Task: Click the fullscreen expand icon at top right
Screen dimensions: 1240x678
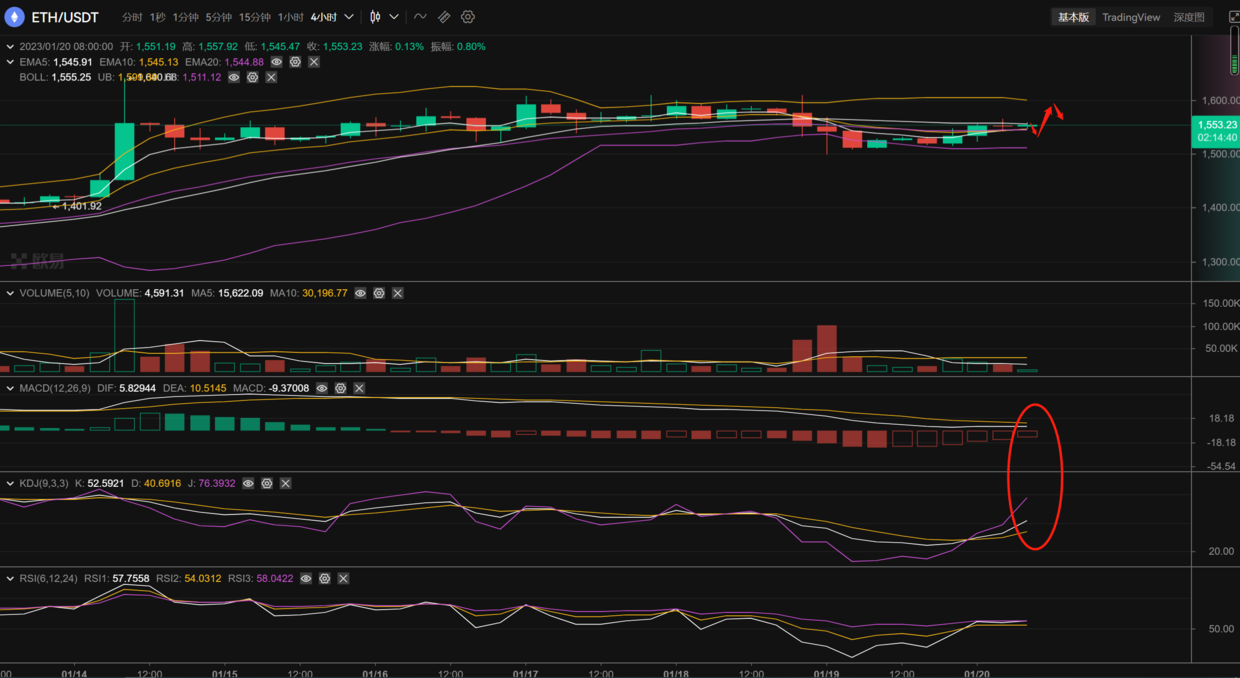Action: coord(1234,17)
